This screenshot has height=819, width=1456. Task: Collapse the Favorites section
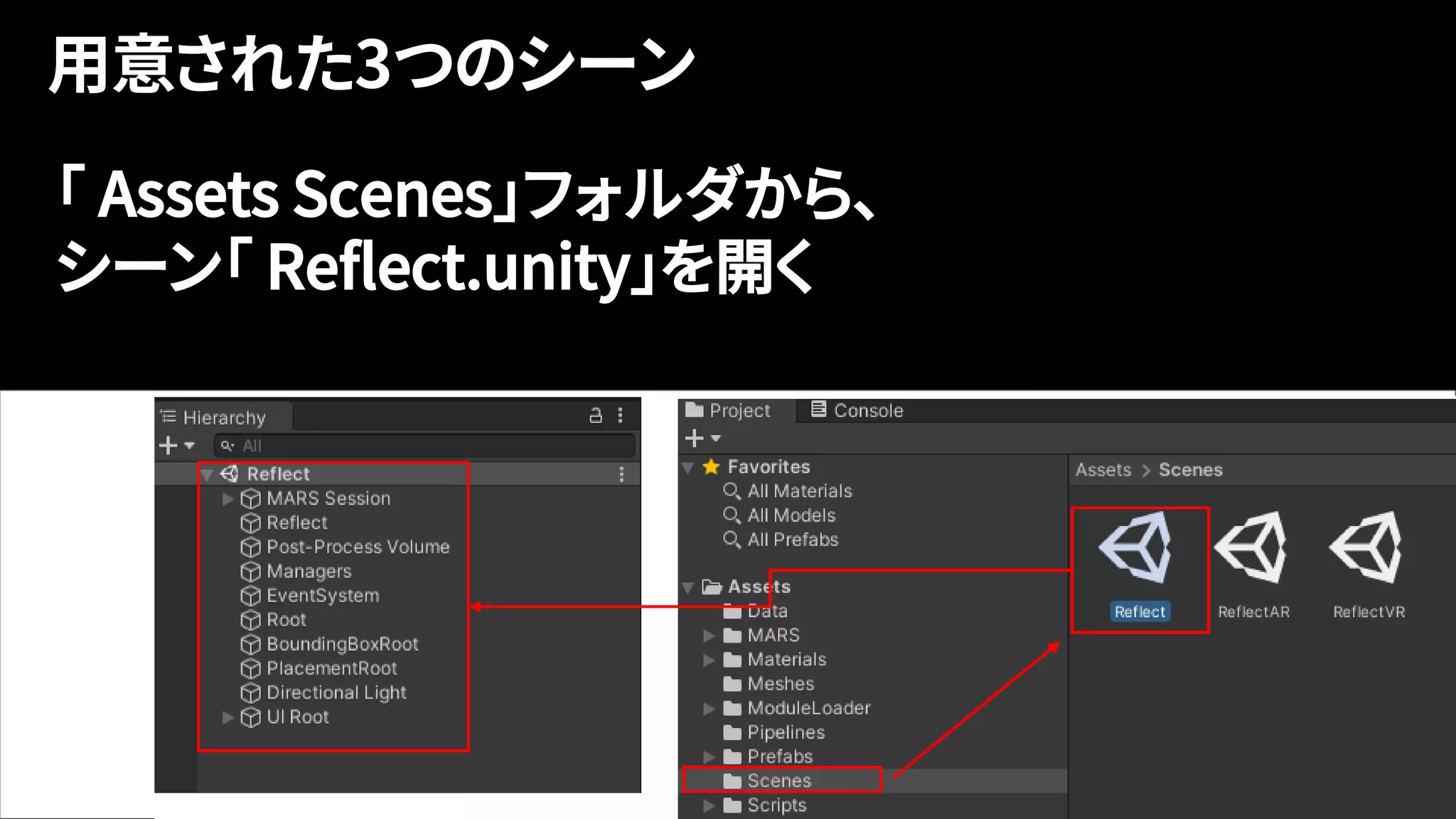(688, 468)
